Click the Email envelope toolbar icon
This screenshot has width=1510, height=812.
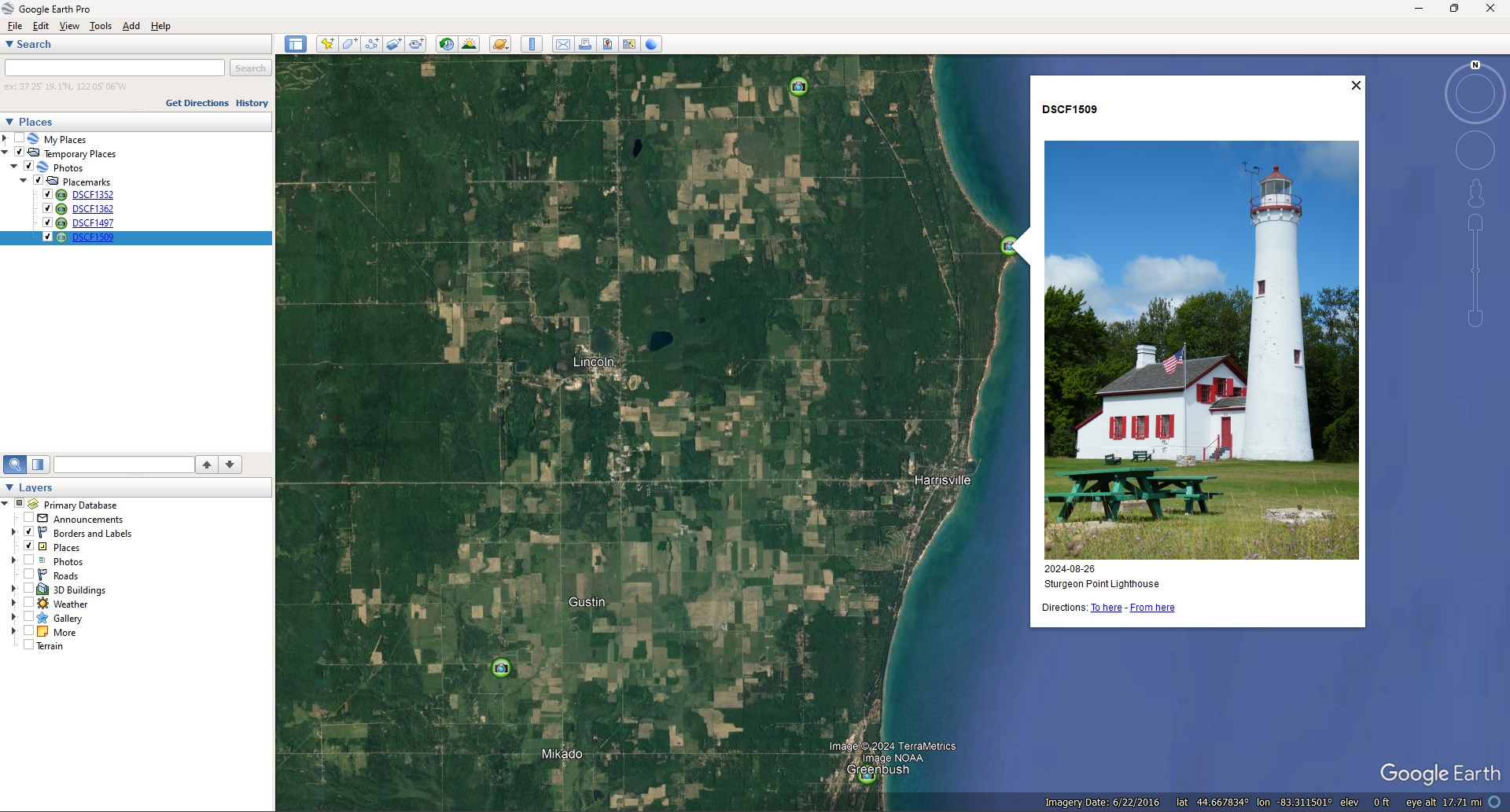click(563, 44)
